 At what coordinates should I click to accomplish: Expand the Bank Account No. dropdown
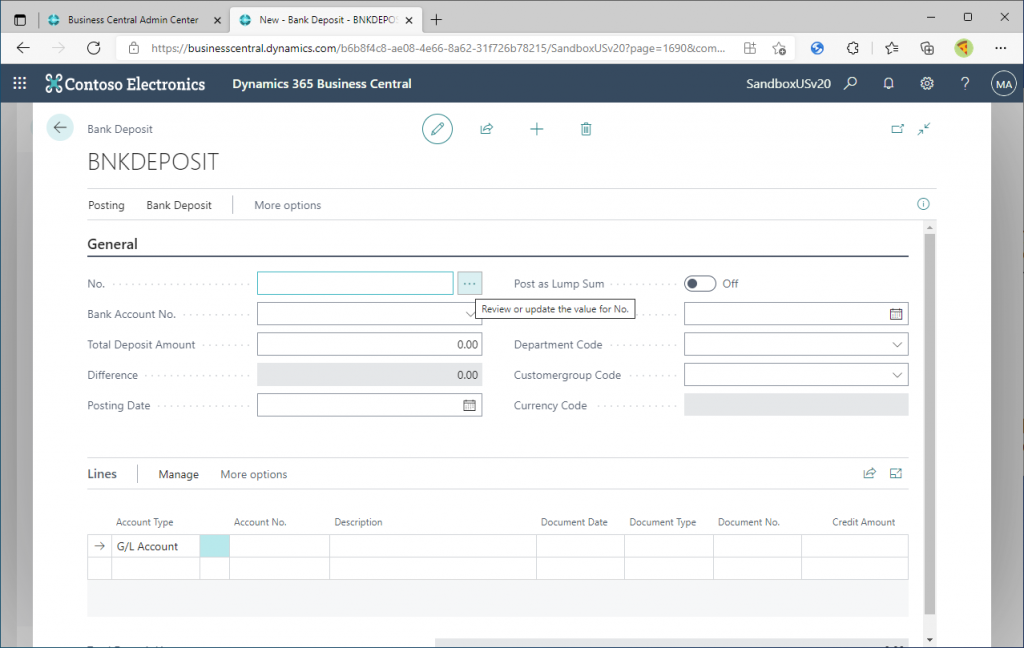point(469,314)
